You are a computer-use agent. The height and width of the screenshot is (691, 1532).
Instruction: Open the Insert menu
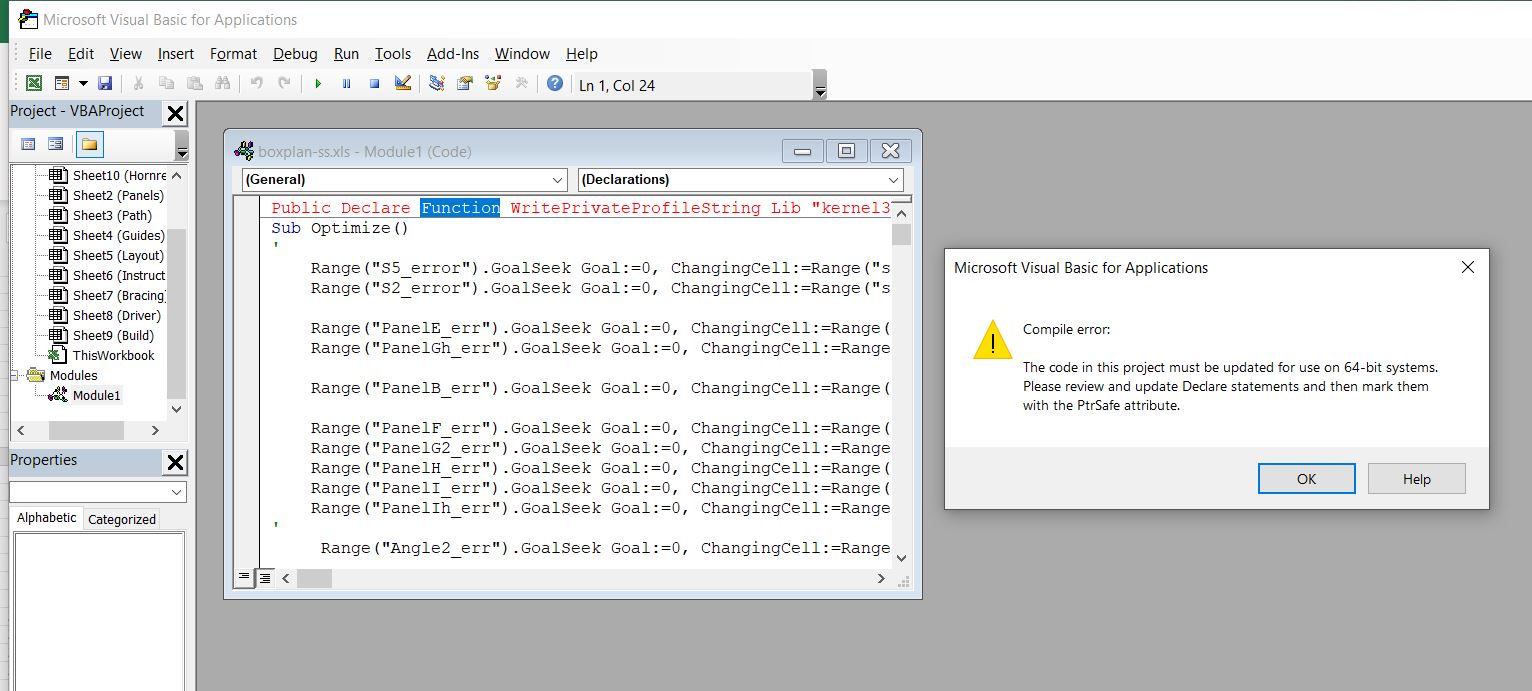point(176,54)
